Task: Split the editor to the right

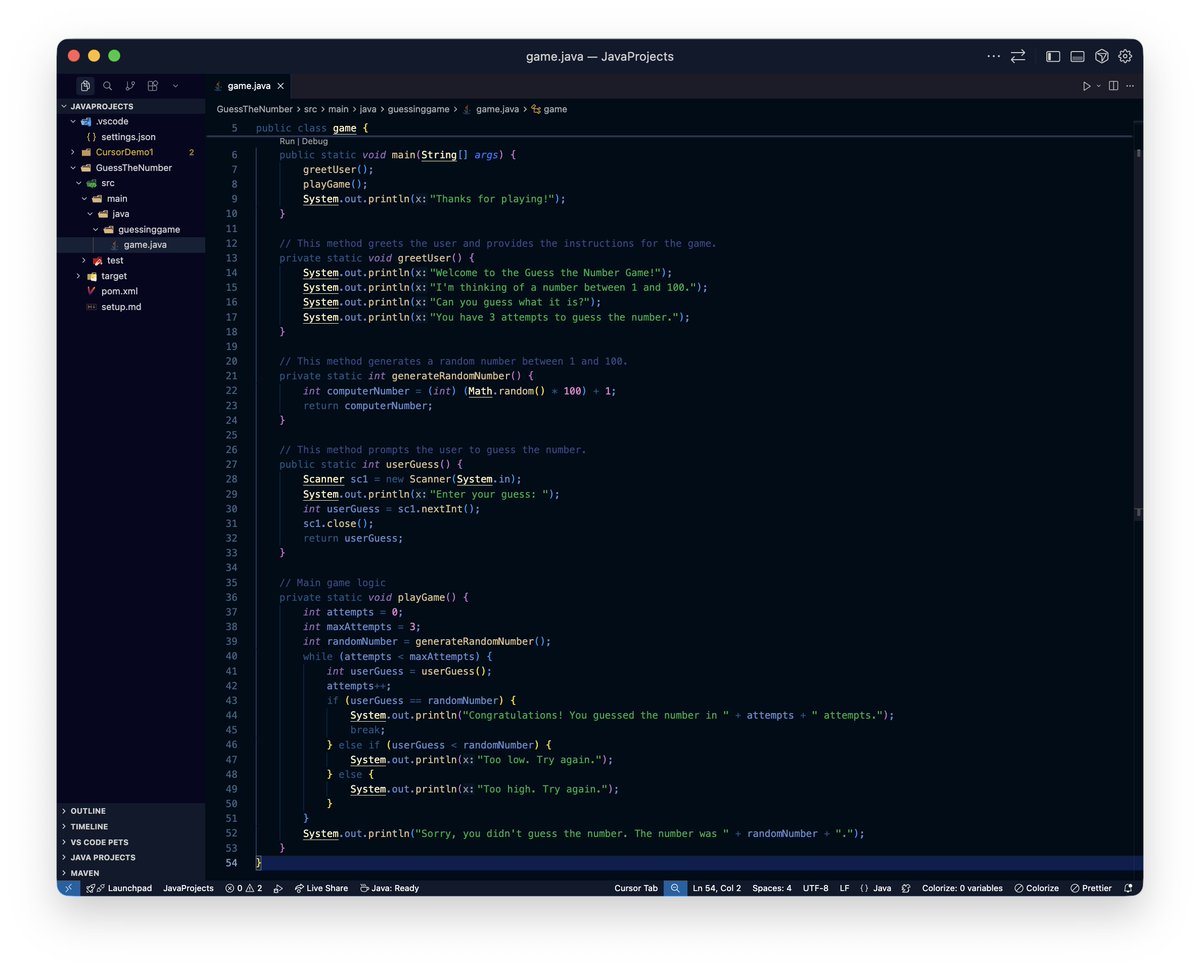Action: (1113, 86)
